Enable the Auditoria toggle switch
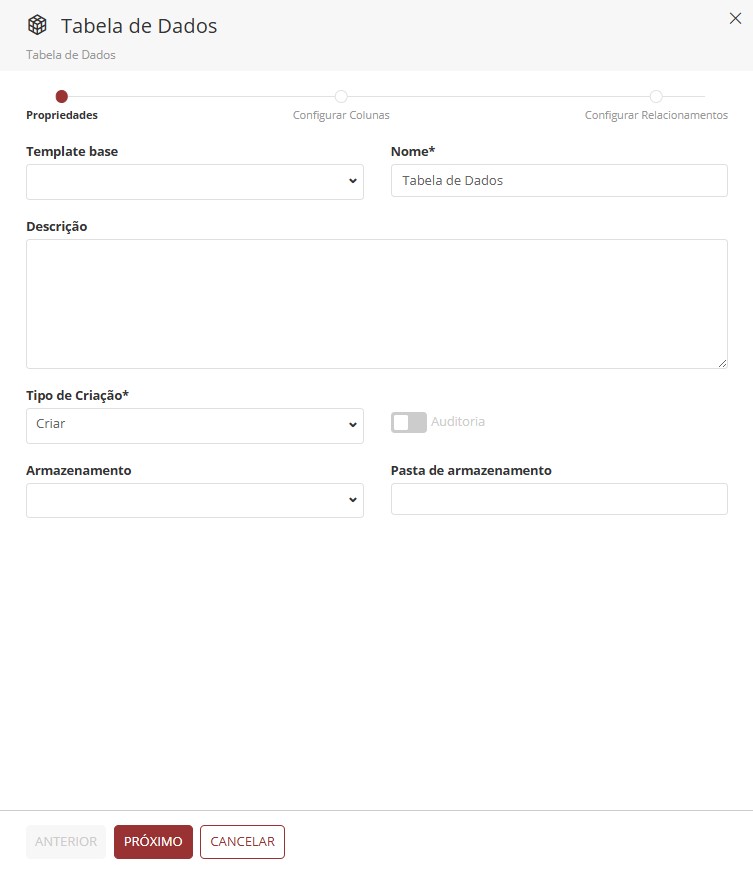753x871 pixels. [x=408, y=422]
